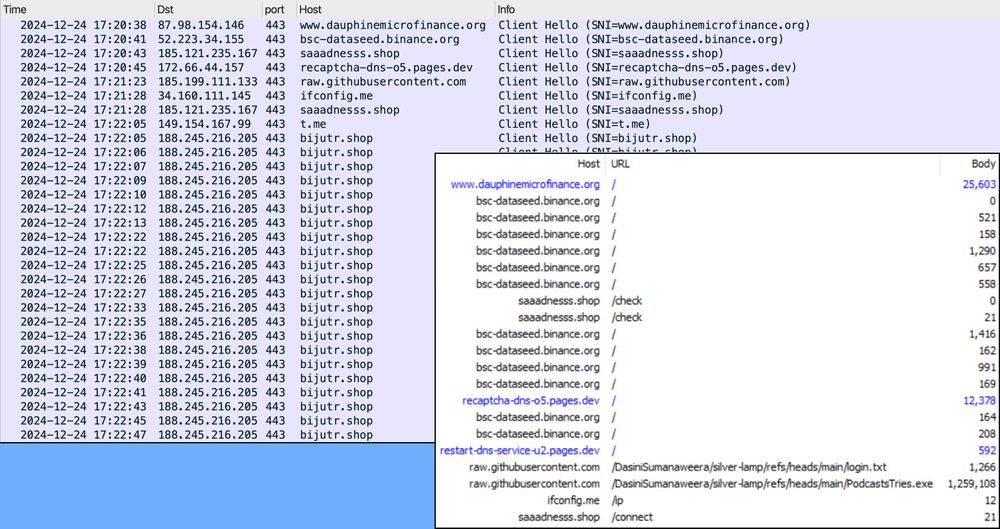
Task: Click the URL column header in session list
Action: pyautogui.click(x=772, y=164)
